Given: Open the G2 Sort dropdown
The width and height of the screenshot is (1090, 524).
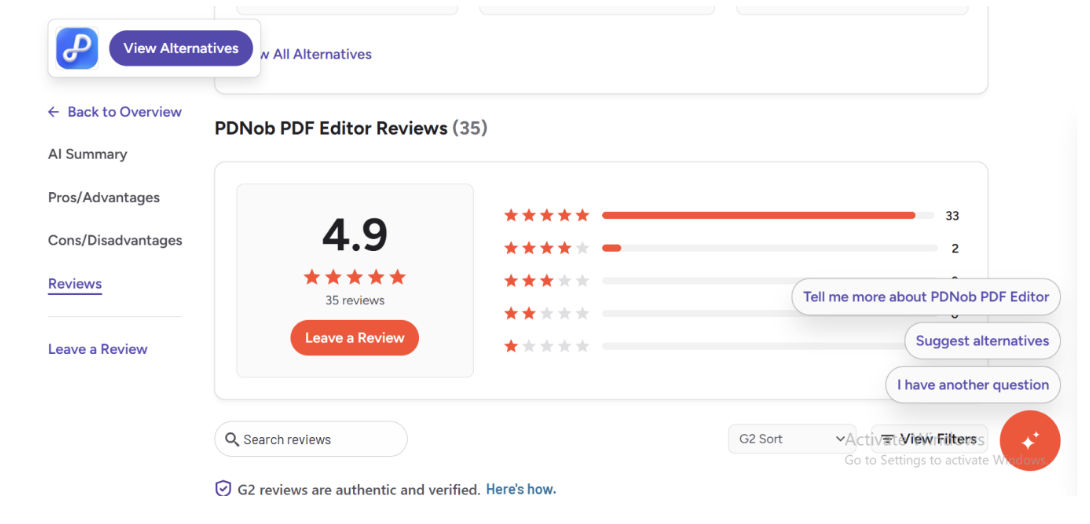Looking at the screenshot, I should (x=791, y=439).
